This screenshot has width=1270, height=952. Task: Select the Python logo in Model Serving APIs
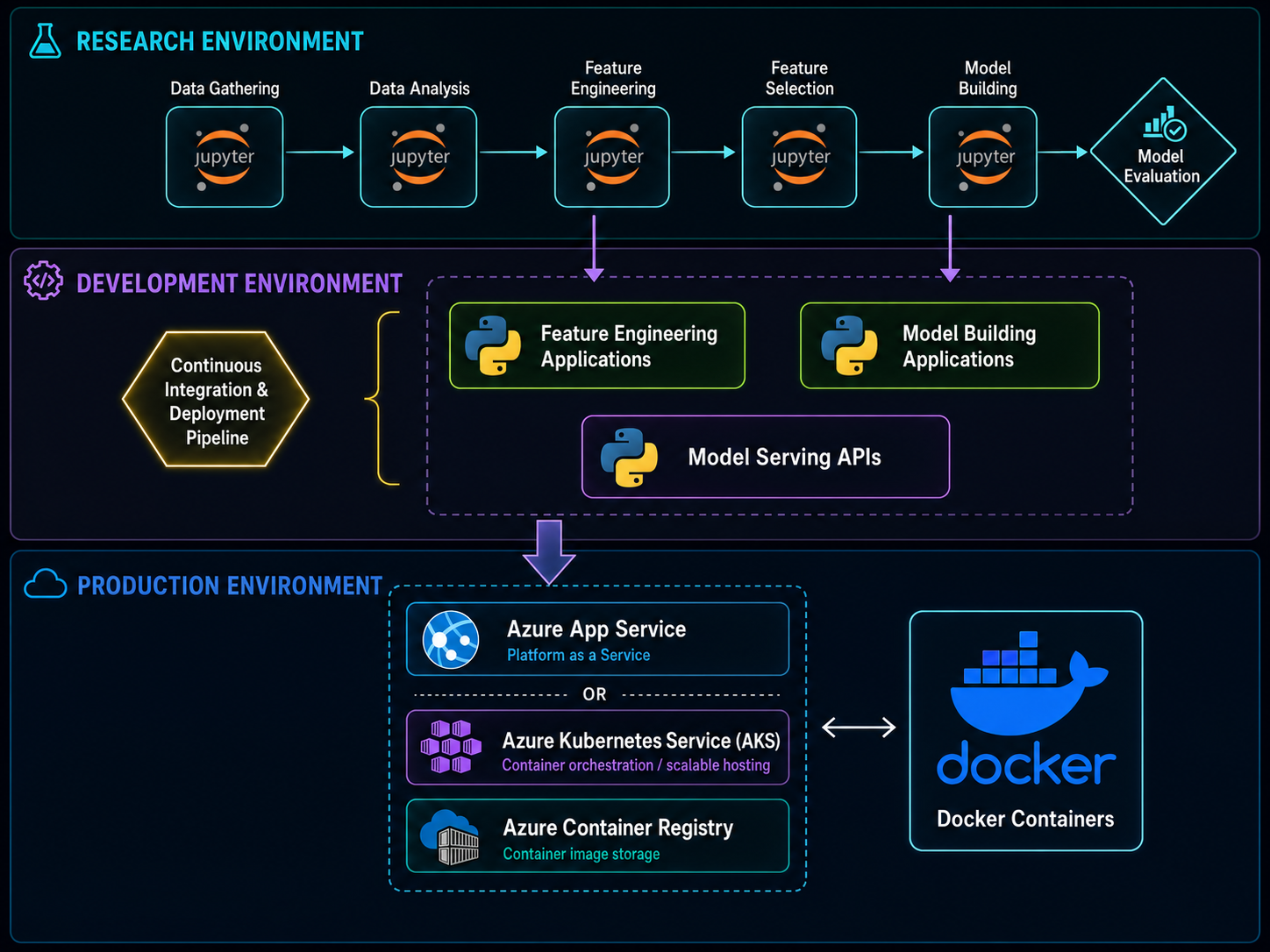point(629,458)
